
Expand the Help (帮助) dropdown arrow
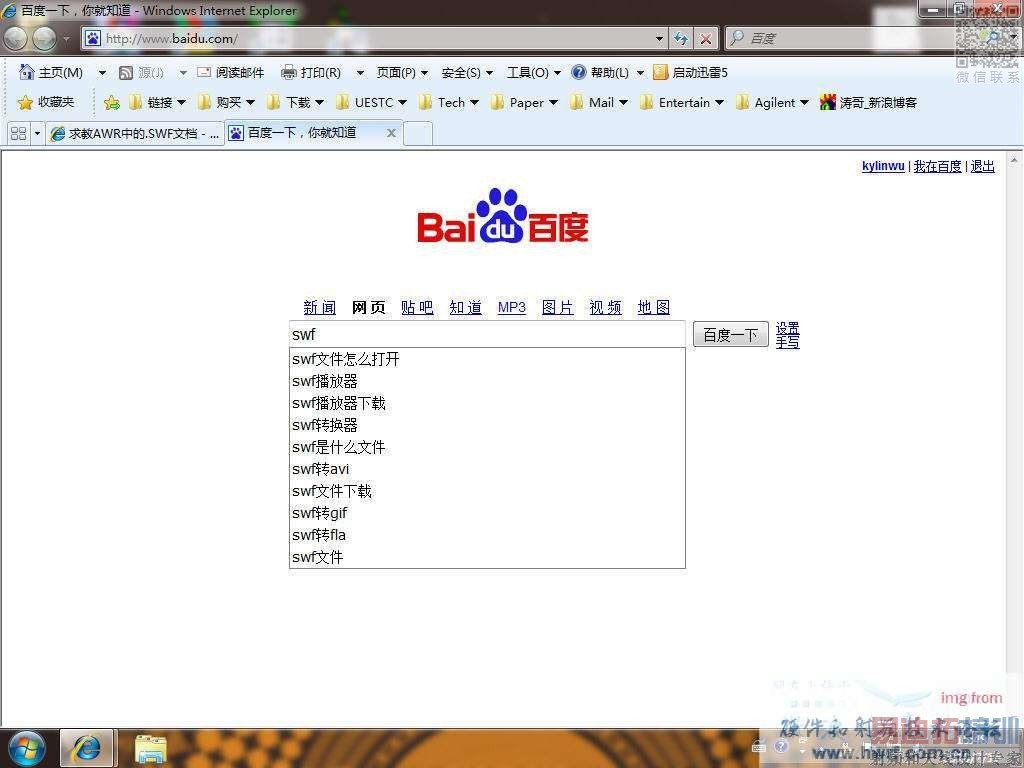click(x=640, y=72)
